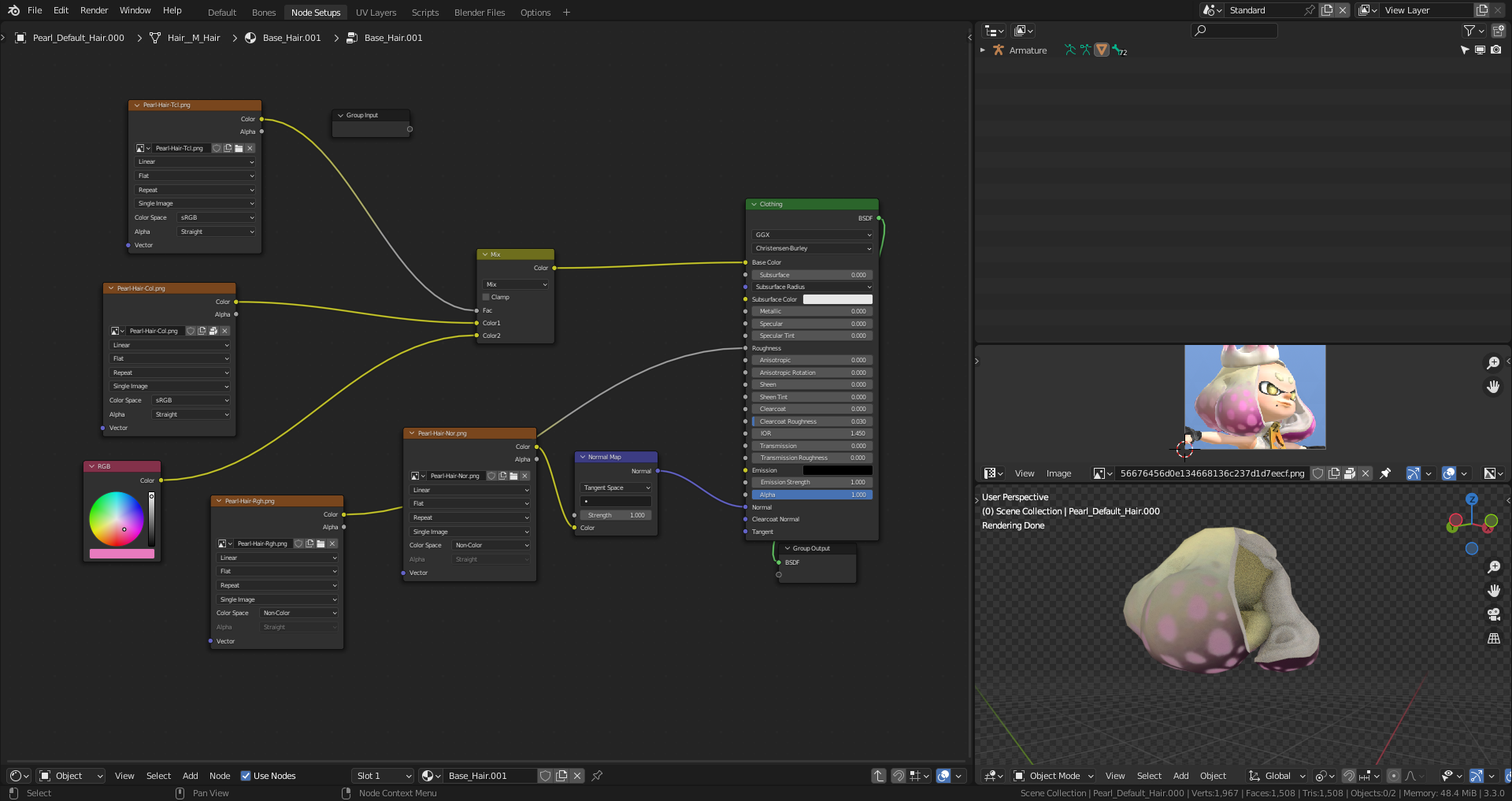Open the Window menu
The height and width of the screenshot is (801, 1512).
tap(135, 10)
